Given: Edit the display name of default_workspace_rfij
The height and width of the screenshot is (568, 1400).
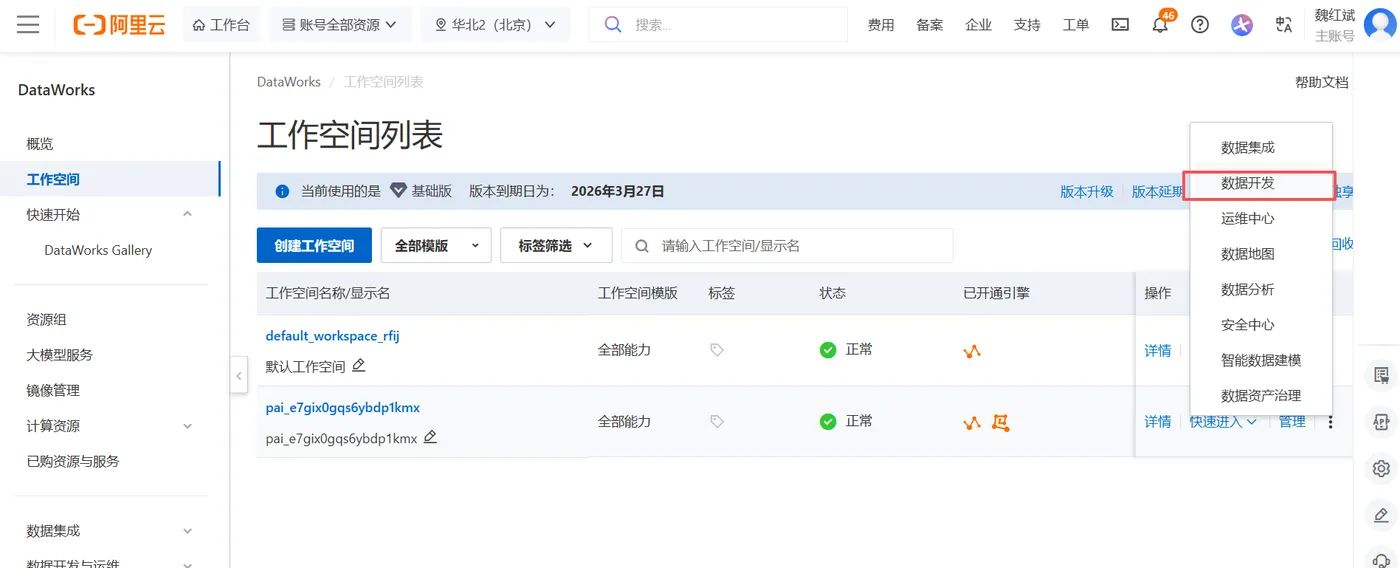Looking at the screenshot, I should click(x=359, y=365).
